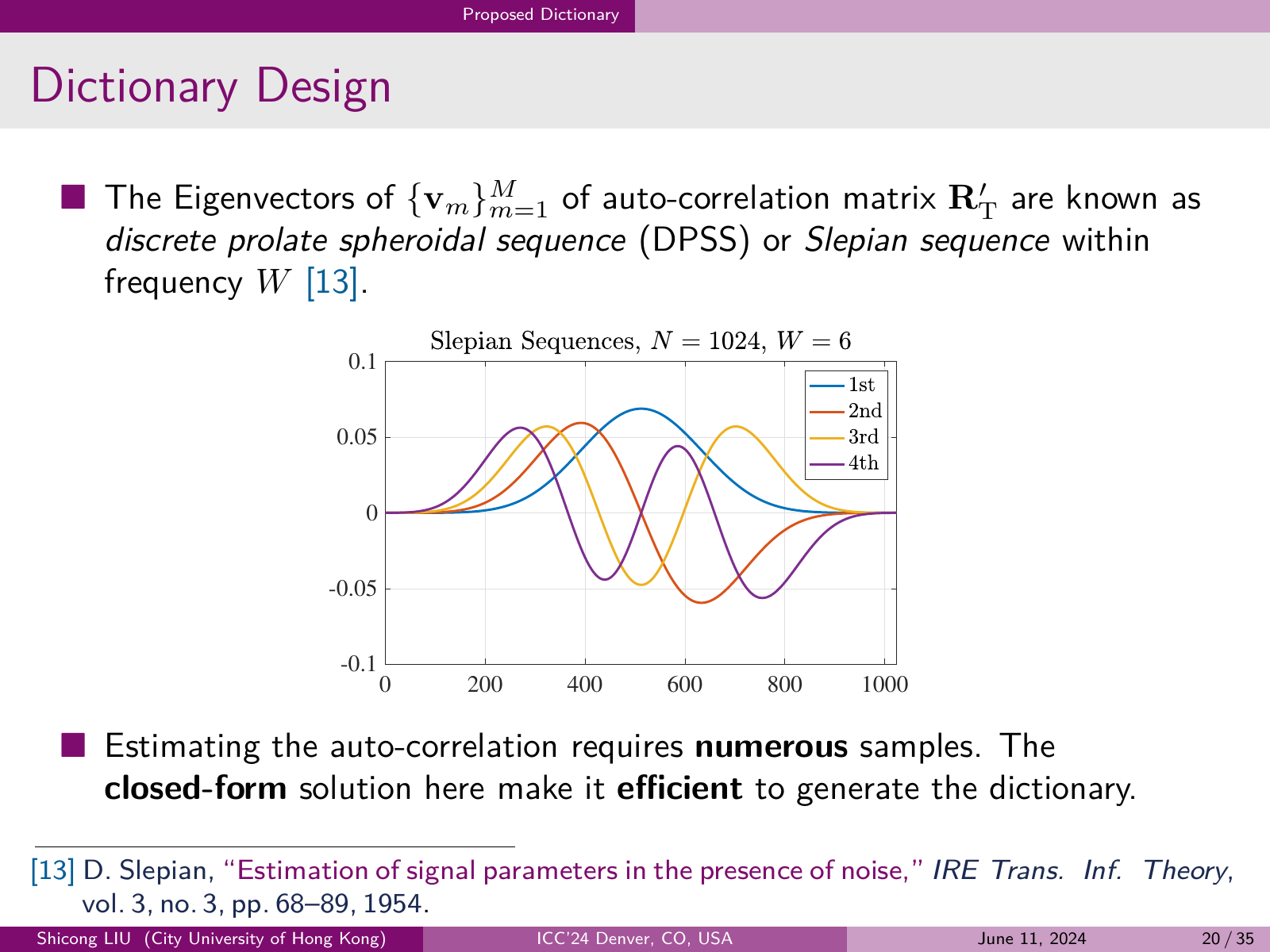Click the x-axis tick label '600'
This screenshot has height=952, width=1270.
684,685
